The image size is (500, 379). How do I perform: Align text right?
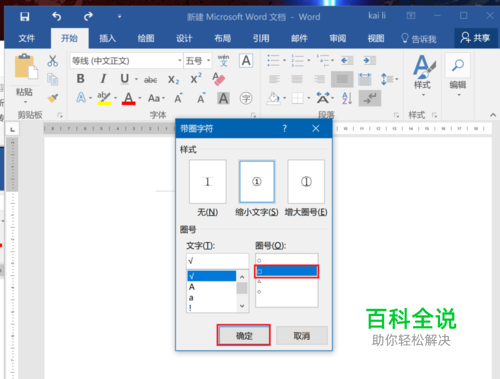(x=319, y=79)
